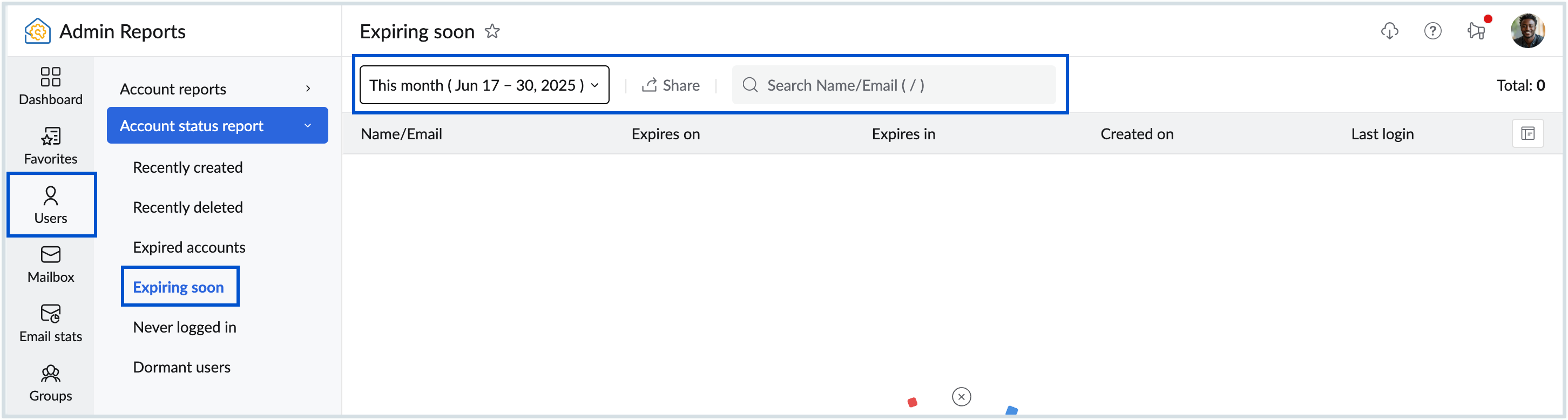Open the help question mark icon

pyautogui.click(x=1432, y=31)
